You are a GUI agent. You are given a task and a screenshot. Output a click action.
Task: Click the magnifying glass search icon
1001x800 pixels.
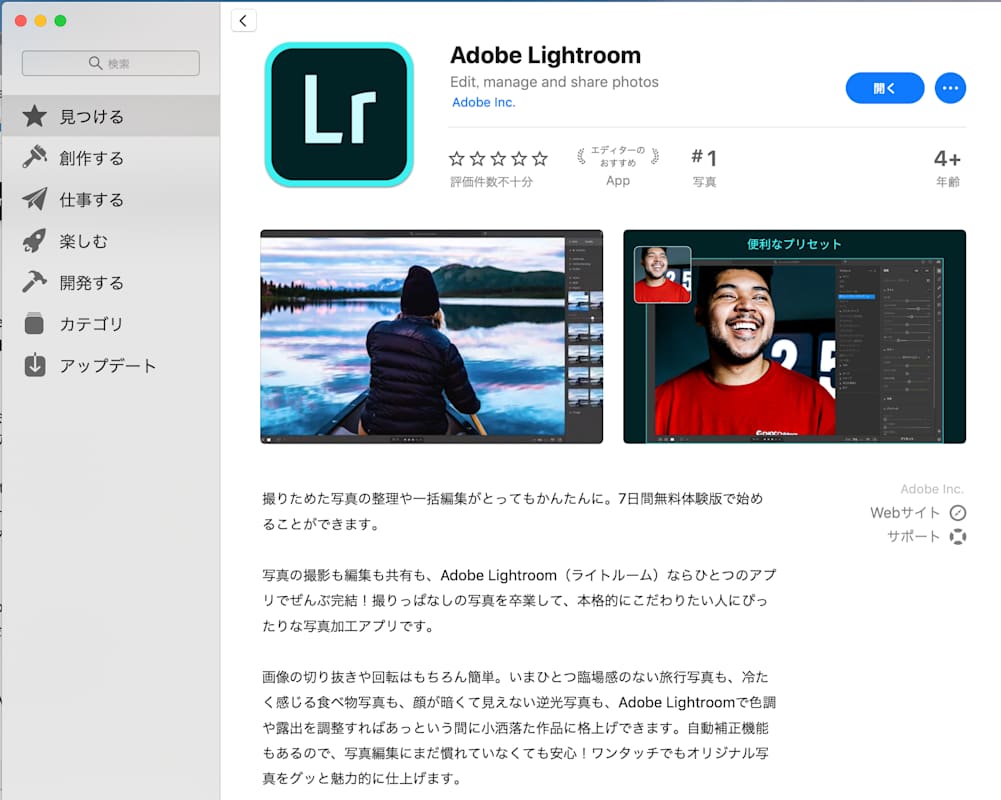[95, 63]
